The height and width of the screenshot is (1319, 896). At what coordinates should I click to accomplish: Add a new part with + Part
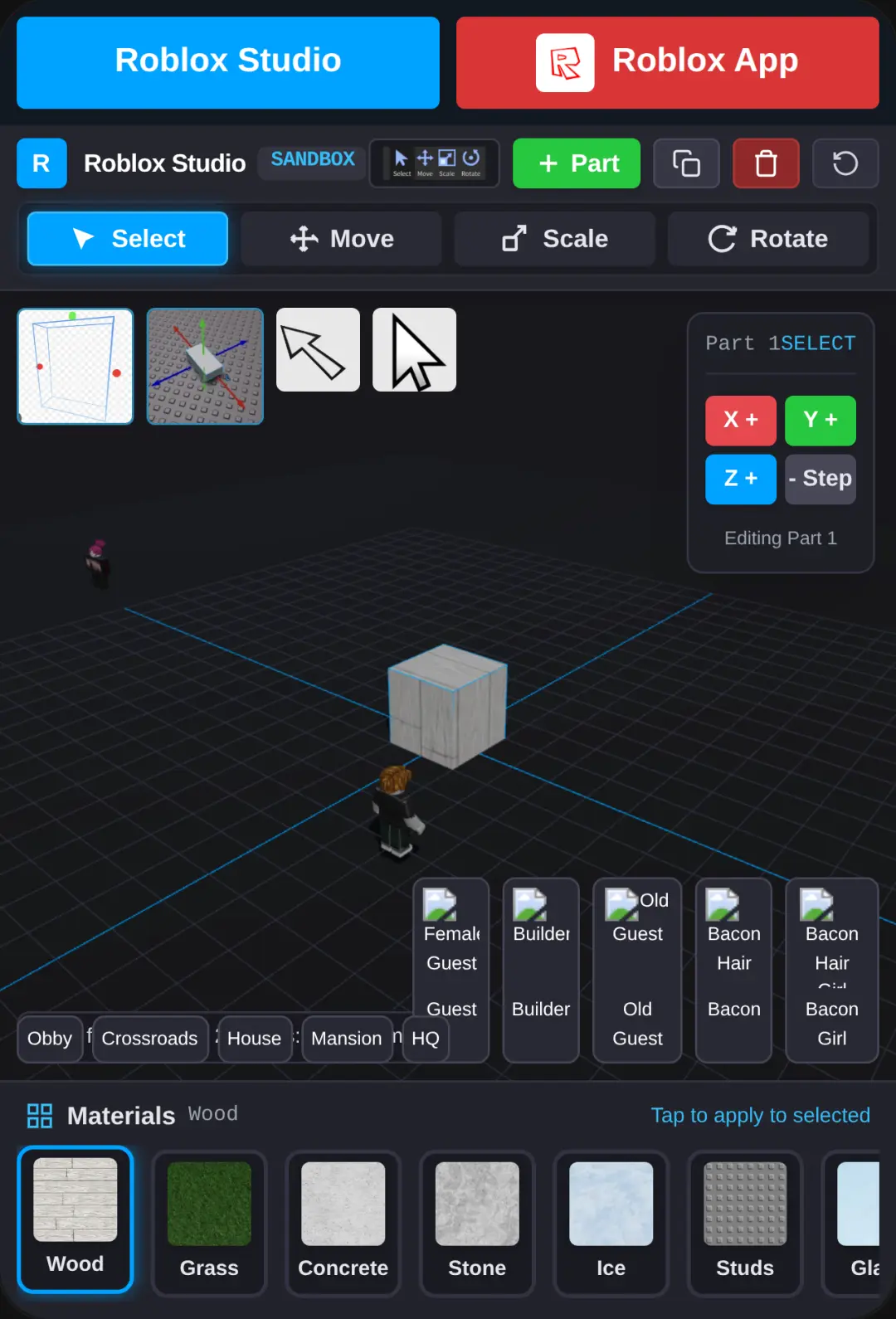coord(577,163)
